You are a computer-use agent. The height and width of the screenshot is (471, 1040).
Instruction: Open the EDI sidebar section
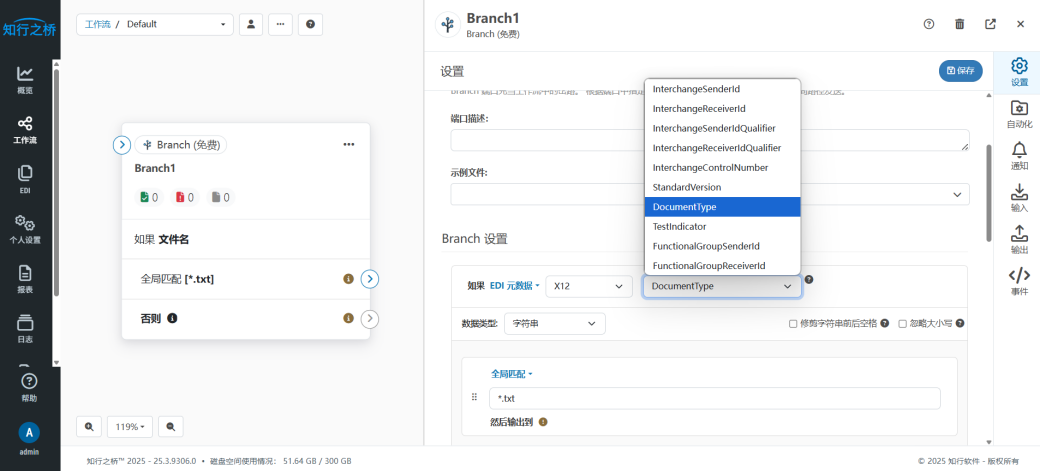[25, 180]
